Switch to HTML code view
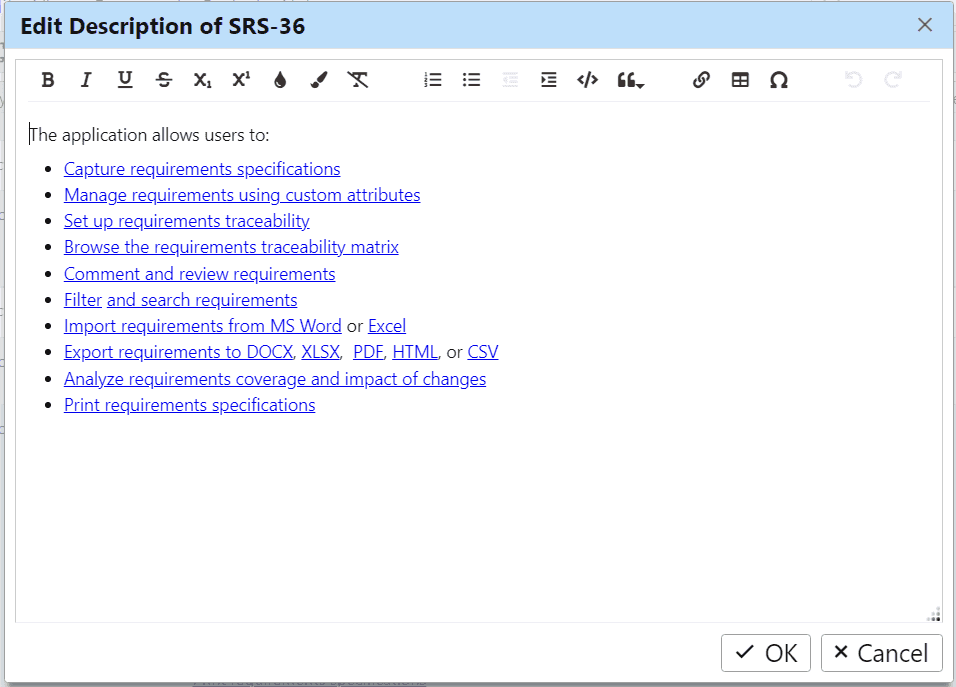Viewport: 956px width, 687px height. click(587, 80)
